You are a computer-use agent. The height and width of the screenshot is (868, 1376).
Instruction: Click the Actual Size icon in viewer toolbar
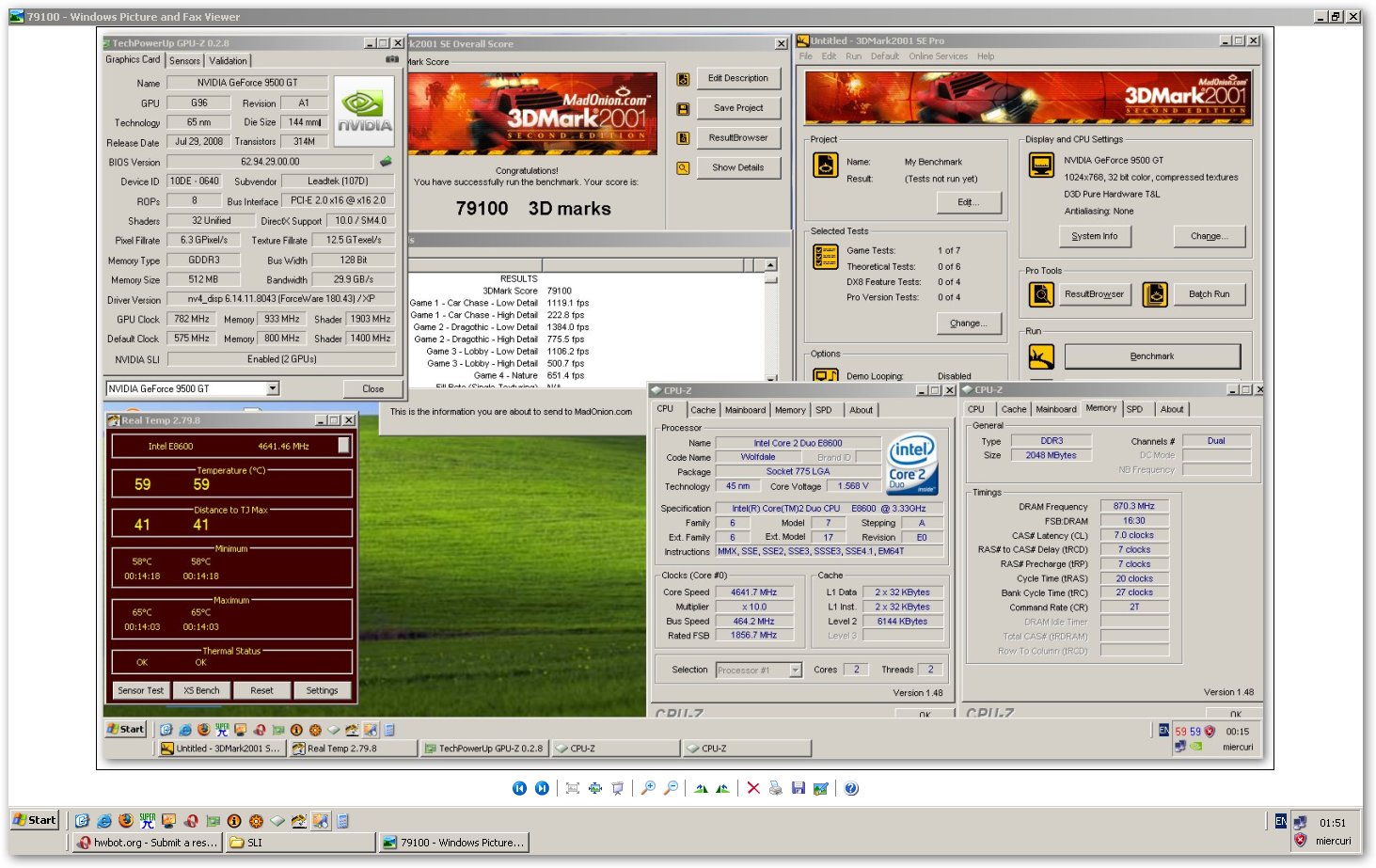(x=595, y=788)
